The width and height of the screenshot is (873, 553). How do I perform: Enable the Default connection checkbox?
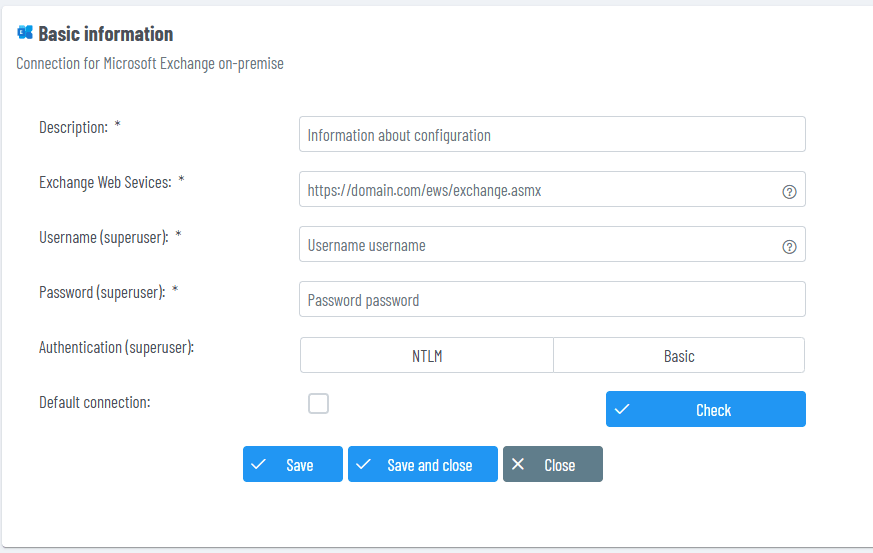point(318,404)
